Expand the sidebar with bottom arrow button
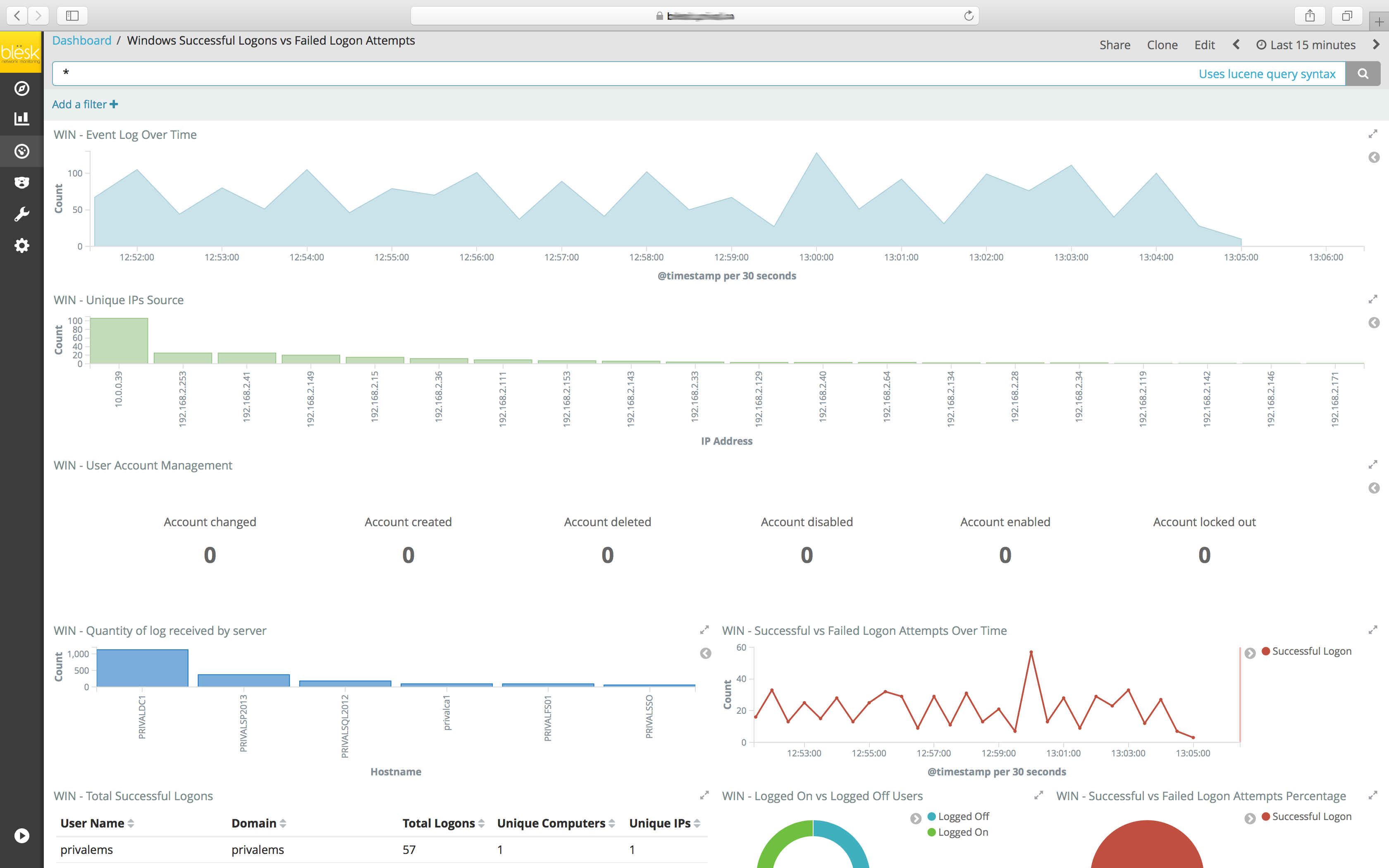This screenshot has height=868, width=1389. point(22,835)
